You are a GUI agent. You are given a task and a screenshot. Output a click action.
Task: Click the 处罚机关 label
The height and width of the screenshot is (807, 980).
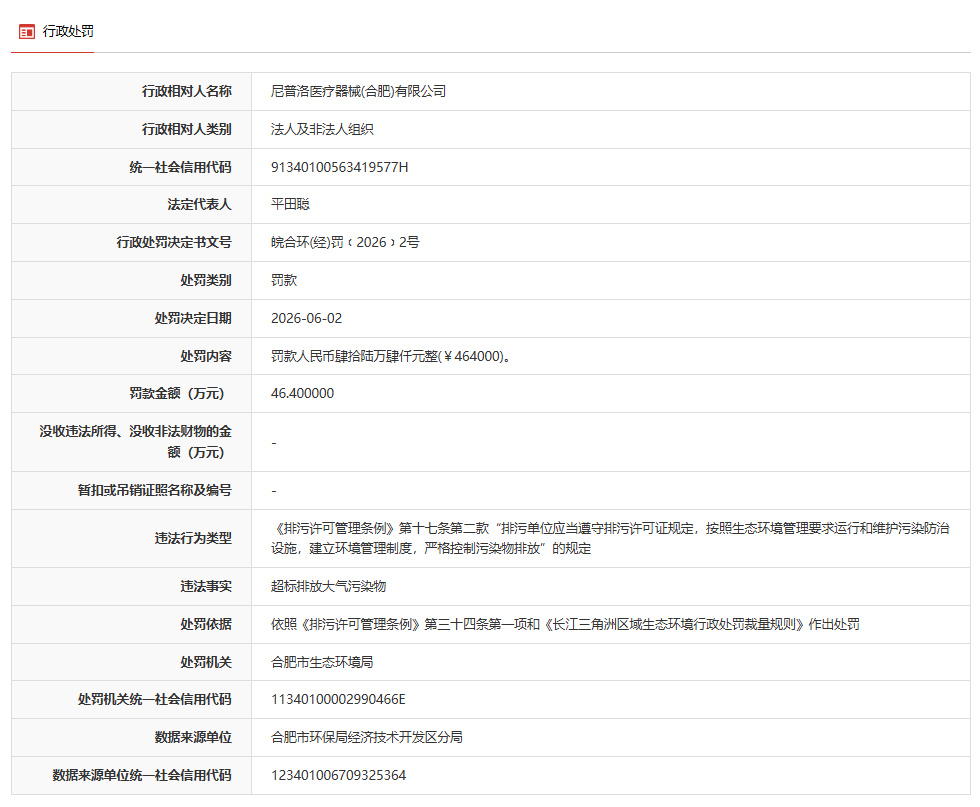[206, 662]
